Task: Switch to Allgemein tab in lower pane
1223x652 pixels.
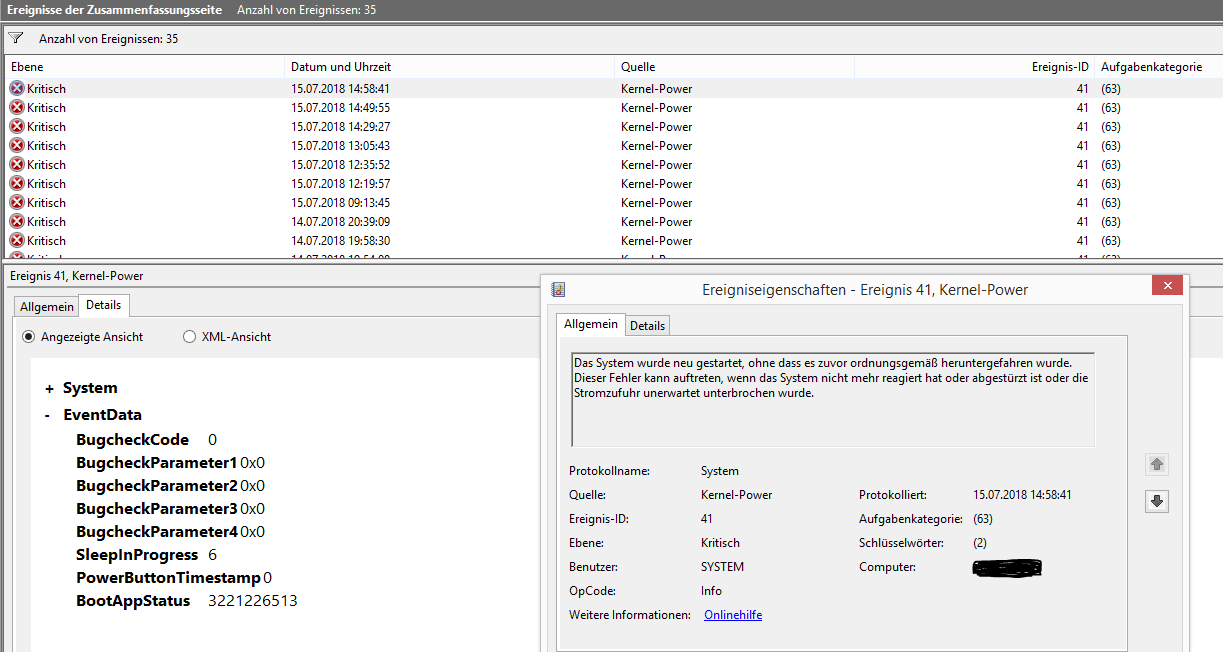Action: tap(47, 307)
